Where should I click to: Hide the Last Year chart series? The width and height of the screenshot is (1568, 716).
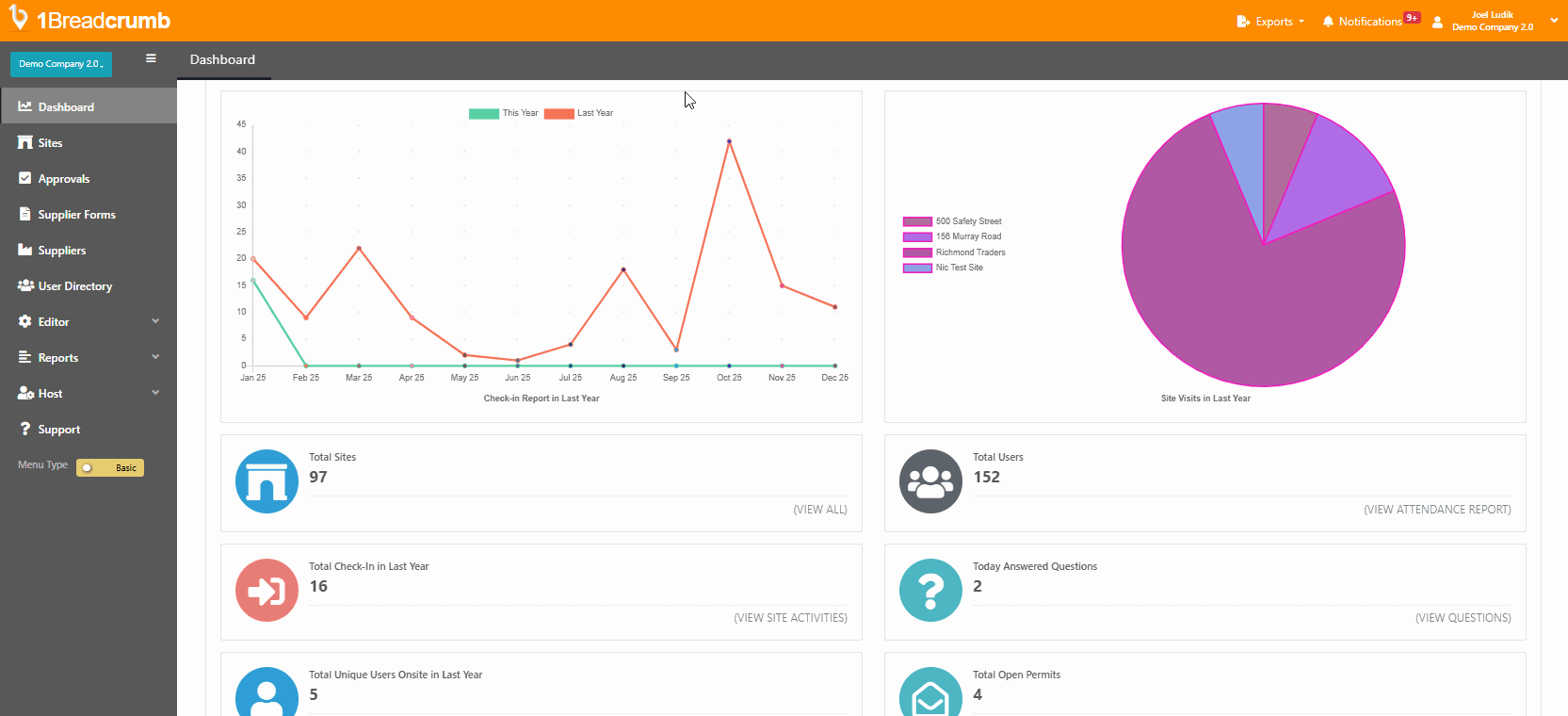point(559,113)
